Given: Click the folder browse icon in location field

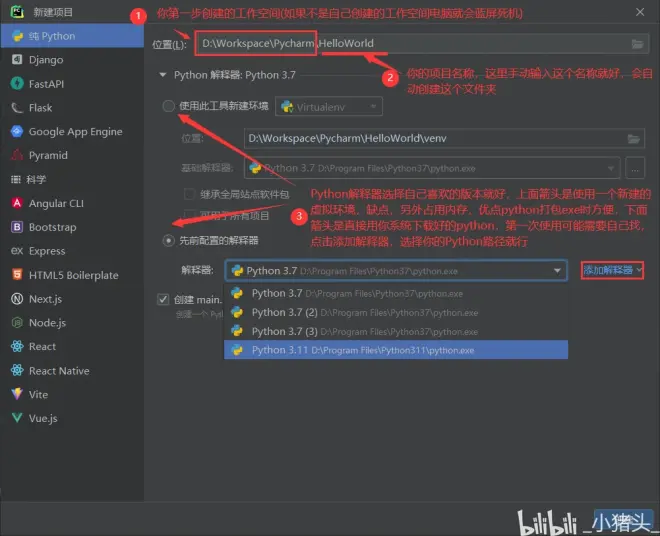Looking at the screenshot, I should click(637, 44).
